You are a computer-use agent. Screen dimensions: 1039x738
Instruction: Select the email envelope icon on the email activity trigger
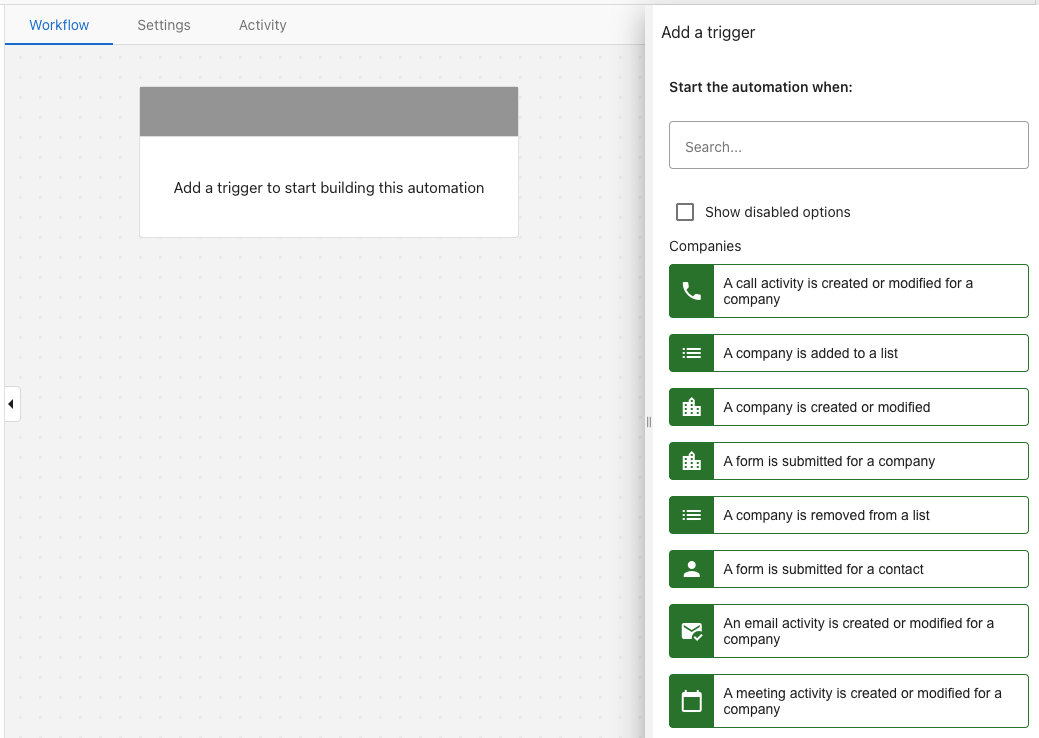tap(690, 630)
